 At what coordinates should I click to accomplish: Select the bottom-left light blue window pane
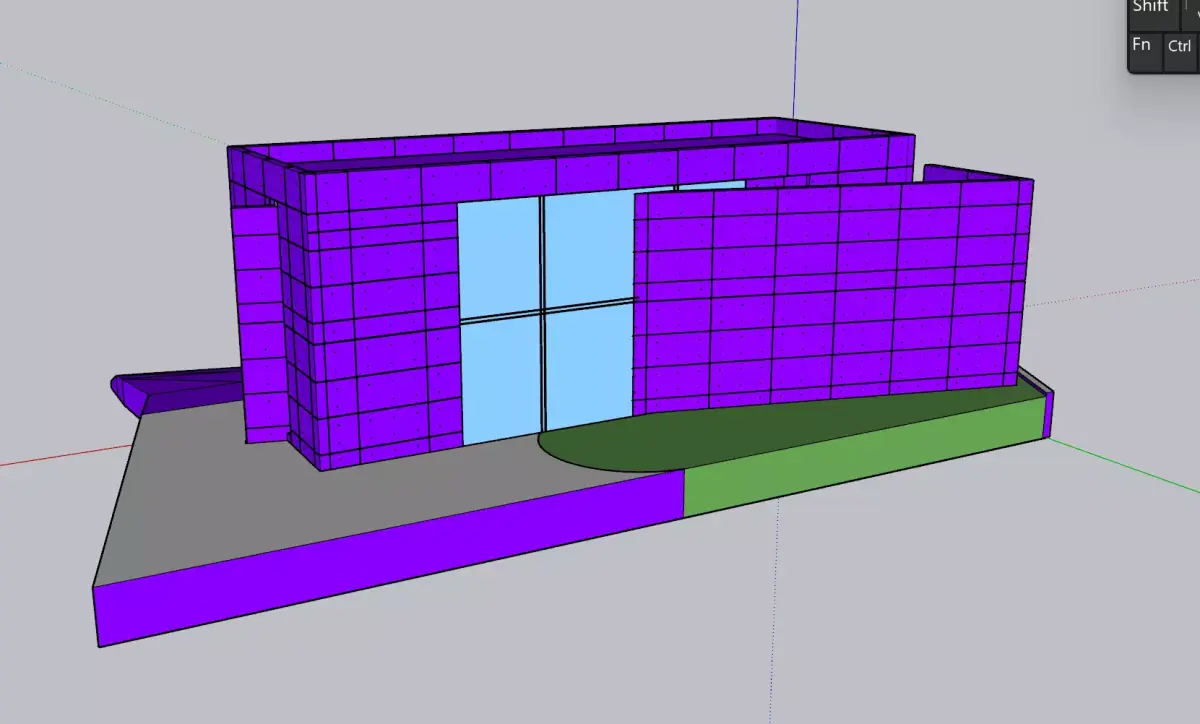click(502, 378)
